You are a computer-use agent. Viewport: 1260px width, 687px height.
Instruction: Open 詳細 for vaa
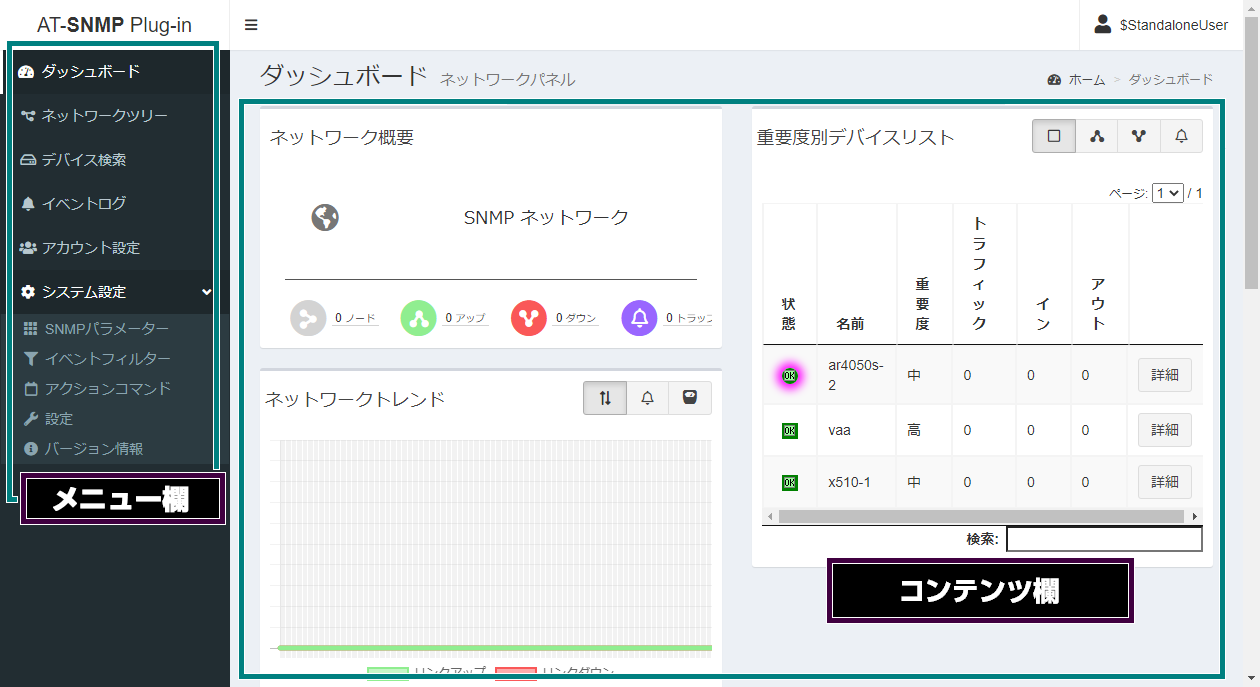pos(1165,430)
